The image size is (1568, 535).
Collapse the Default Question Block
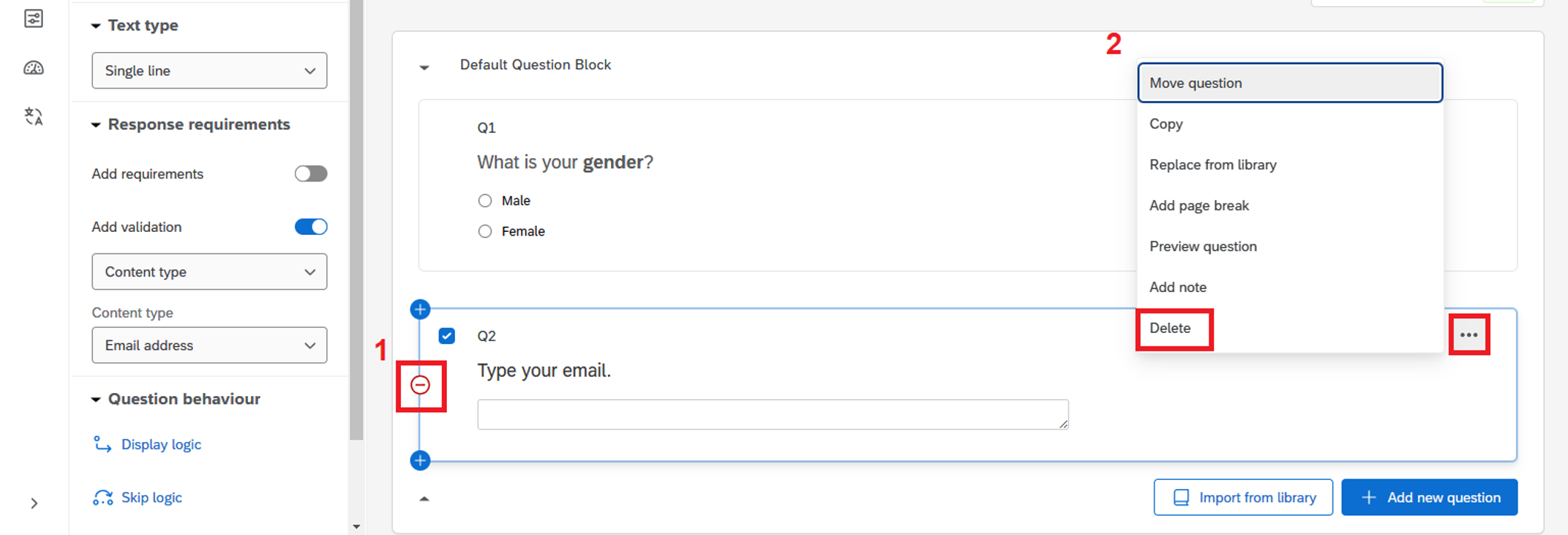(425, 67)
